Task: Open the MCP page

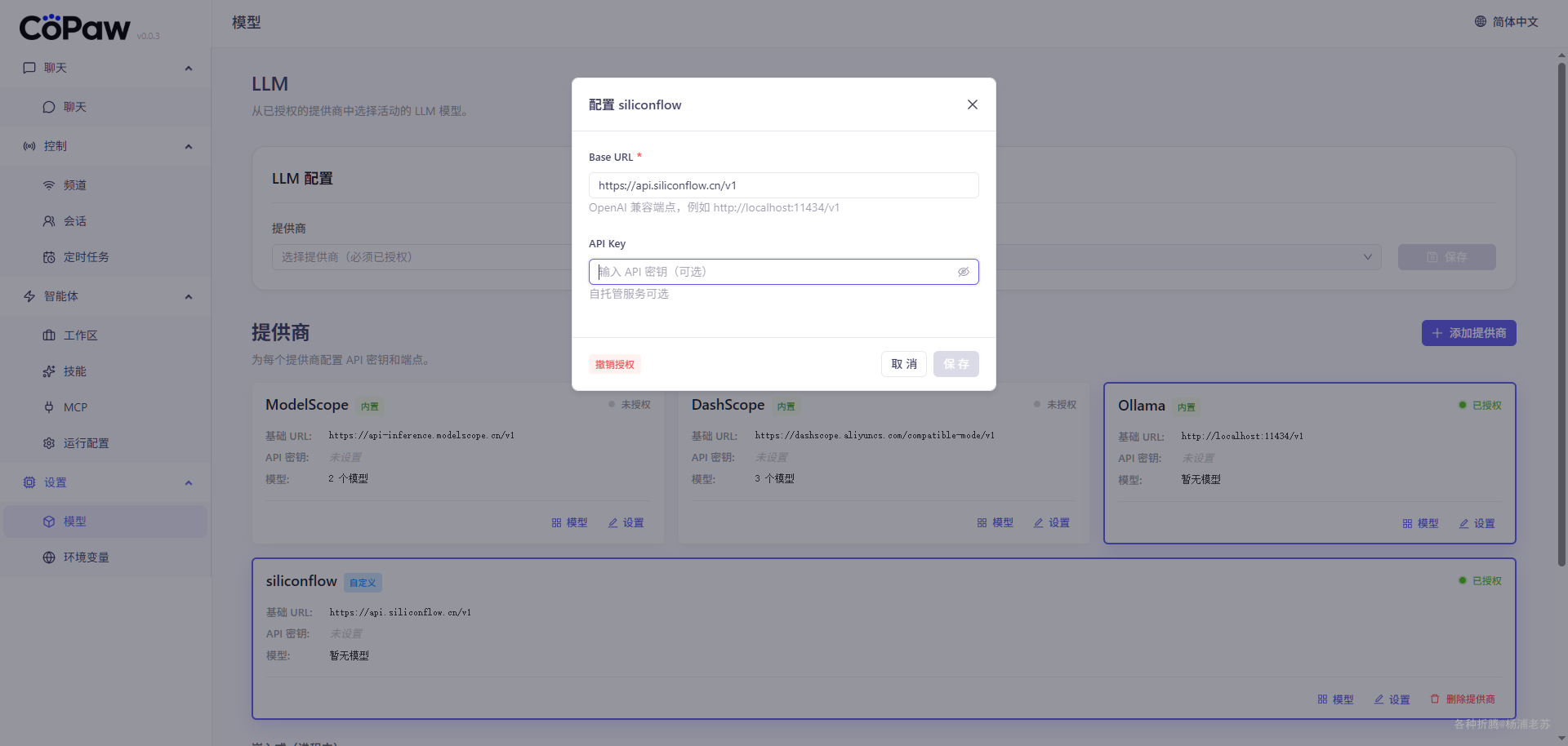Action: point(105,407)
